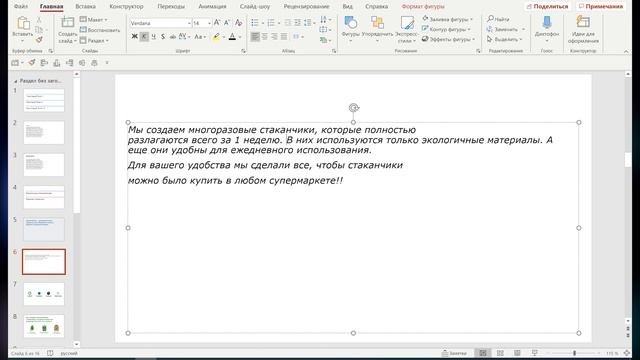Click the Increase Font Size icon
The image size is (640, 360).
pyautogui.click(x=217, y=23)
